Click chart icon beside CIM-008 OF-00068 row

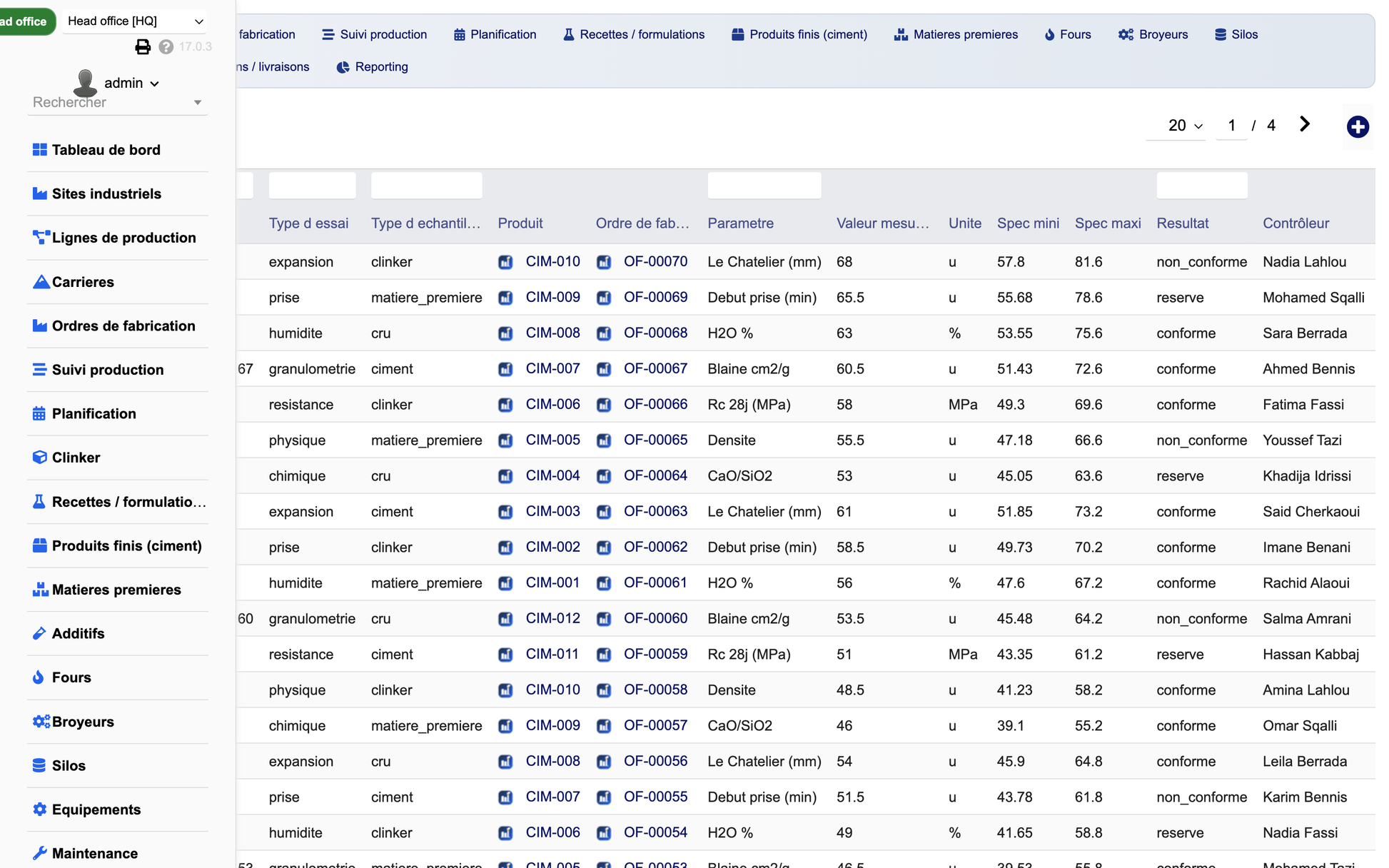point(505,333)
